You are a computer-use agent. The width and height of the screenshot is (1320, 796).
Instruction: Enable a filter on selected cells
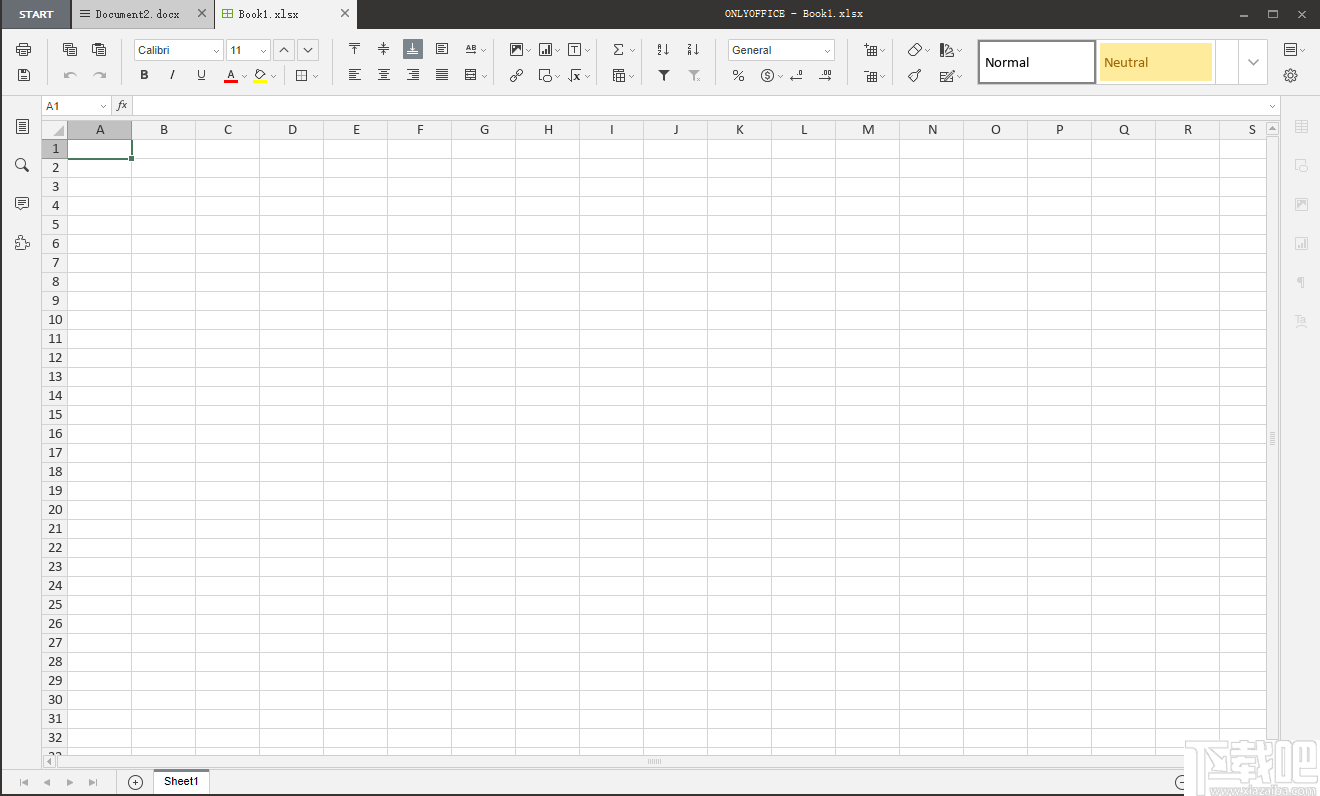663,75
